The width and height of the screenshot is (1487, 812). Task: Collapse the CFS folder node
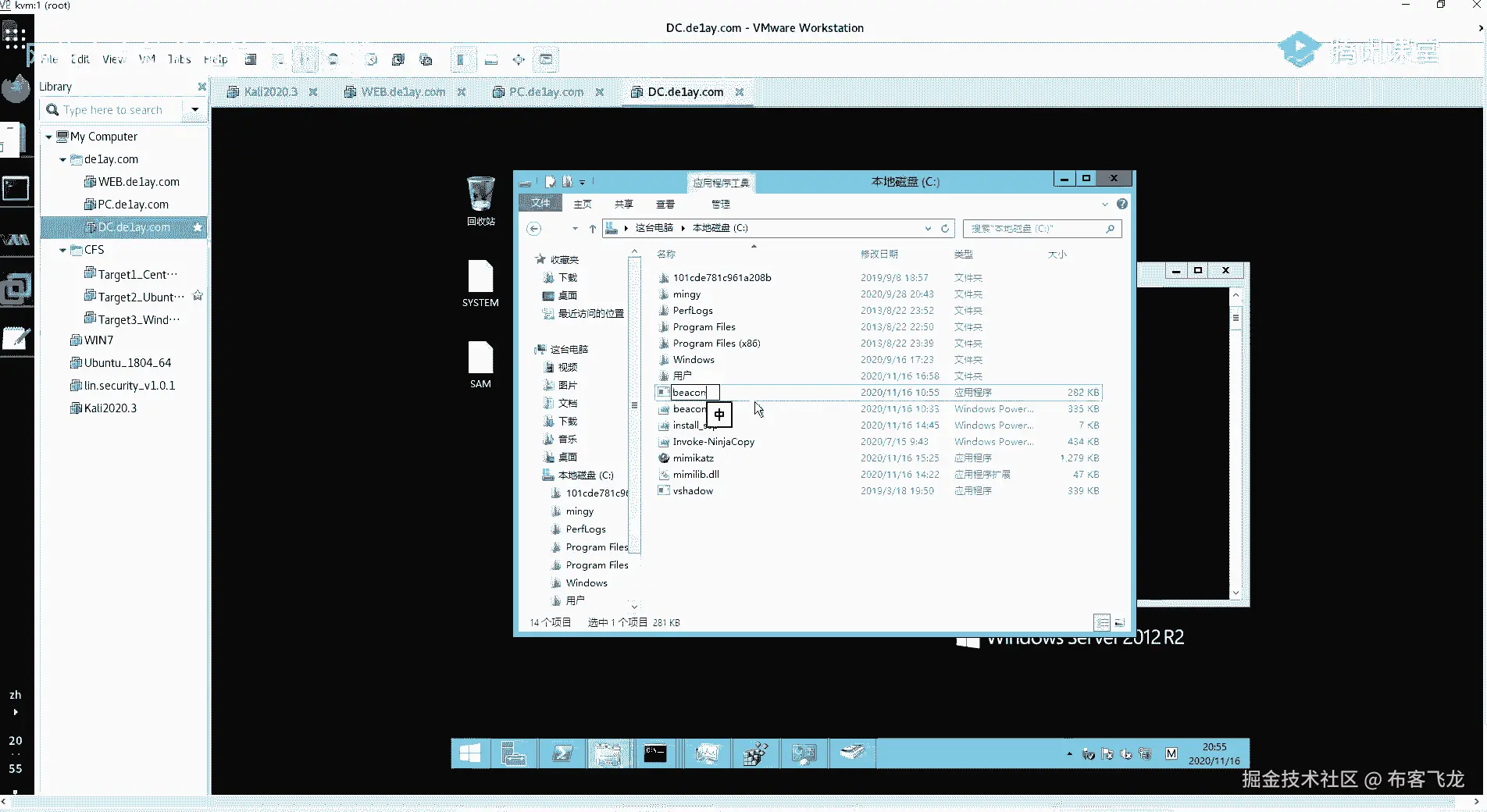click(62, 250)
